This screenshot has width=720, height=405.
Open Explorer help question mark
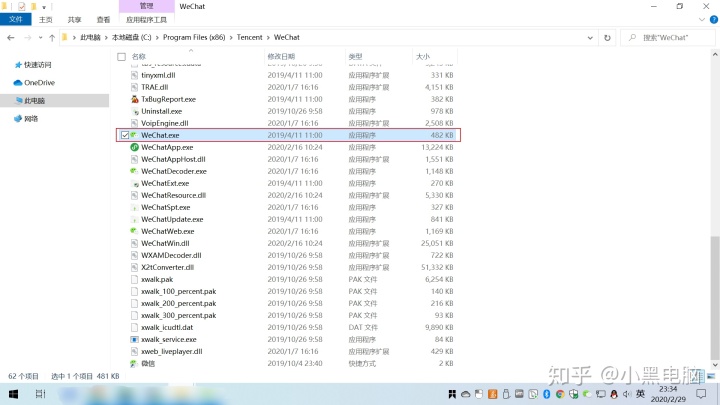coord(714,20)
